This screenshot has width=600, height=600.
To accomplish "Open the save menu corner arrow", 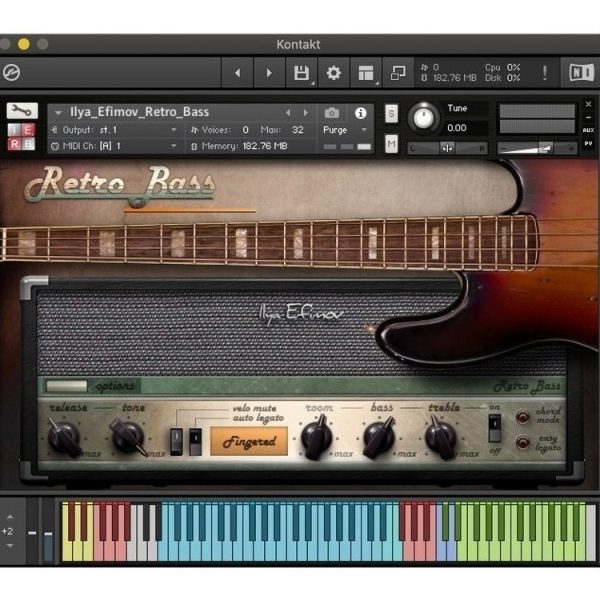I will pos(313,83).
